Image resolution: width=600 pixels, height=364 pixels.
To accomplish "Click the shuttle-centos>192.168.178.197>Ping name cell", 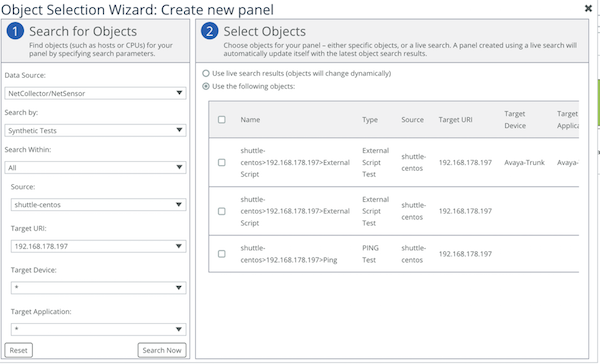I will point(289,254).
